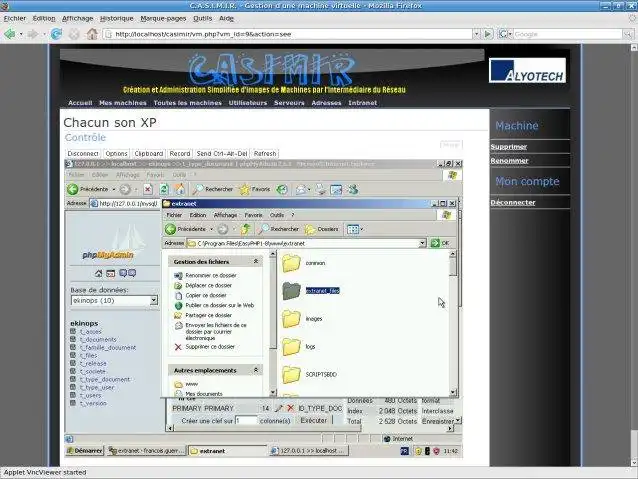638x479 pixels.
Task: Click printer icon in Internet Explorer toolbar
Action: point(321,189)
